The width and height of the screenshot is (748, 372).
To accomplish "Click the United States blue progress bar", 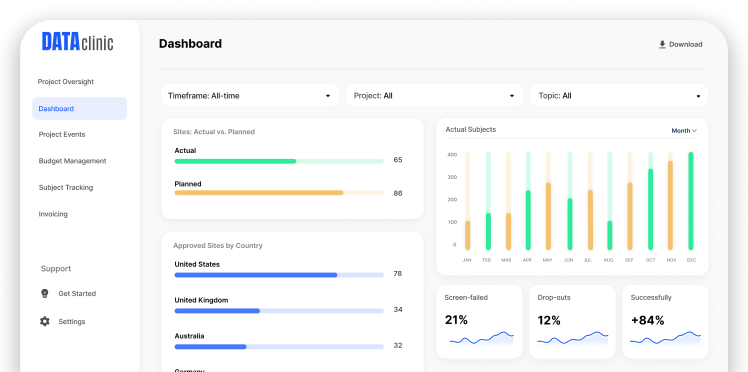I will click(x=279, y=275).
